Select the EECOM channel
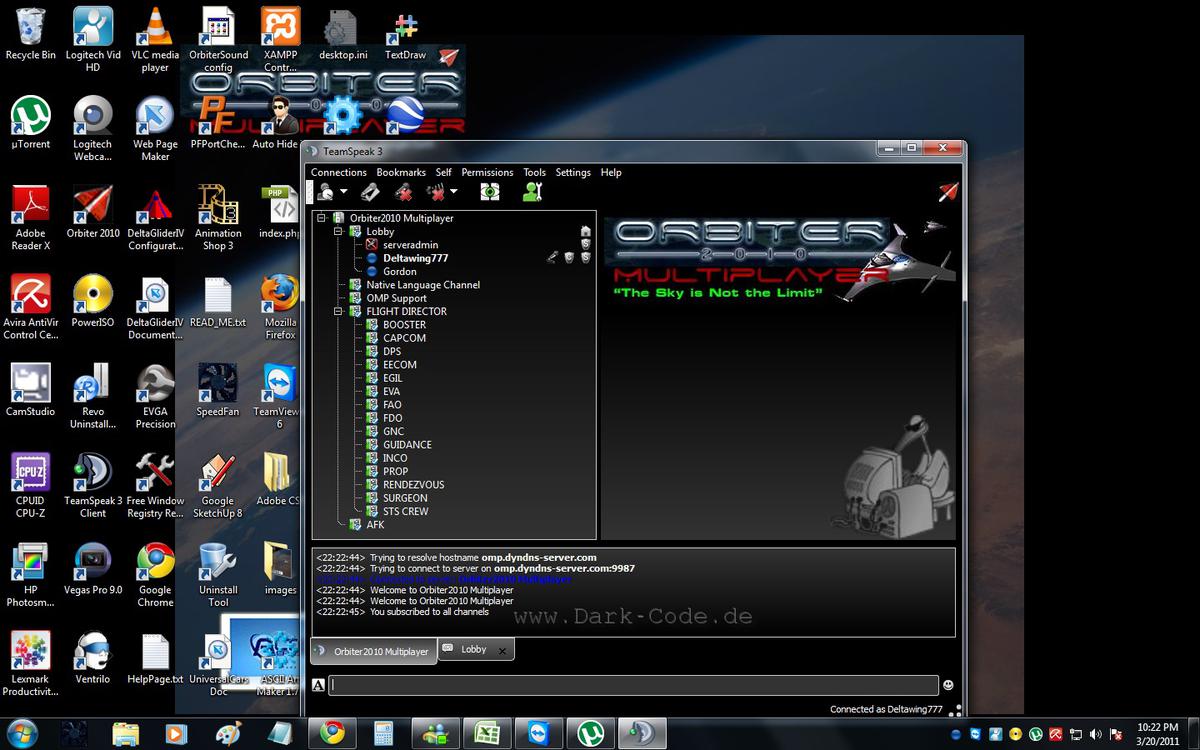The image size is (1200, 750). 399,365
